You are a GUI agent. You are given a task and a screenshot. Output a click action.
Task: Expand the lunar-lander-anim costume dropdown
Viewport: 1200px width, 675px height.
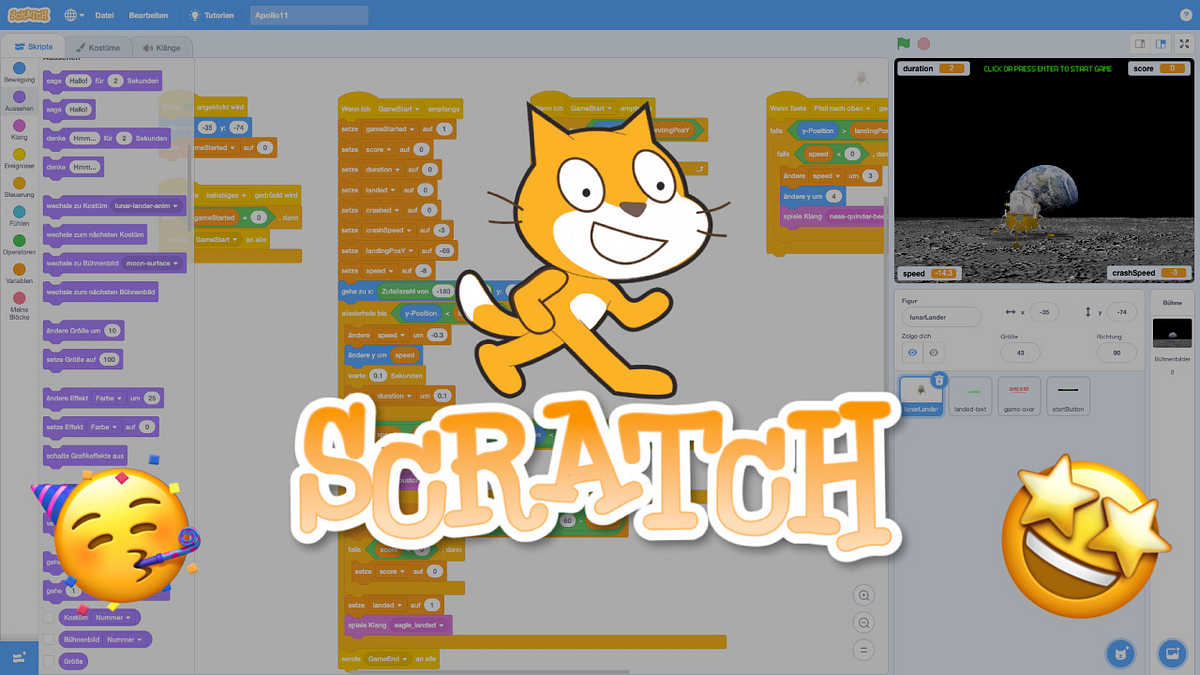click(x=177, y=206)
